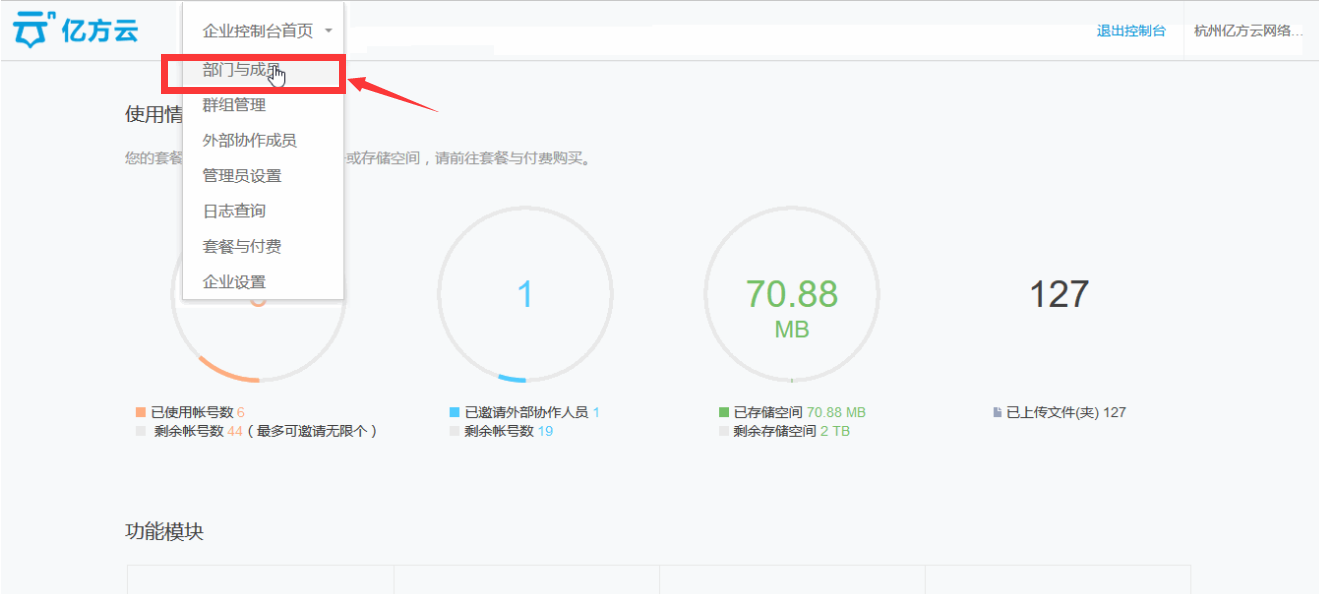Click the 退出控制台 link
The width and height of the screenshot is (1319, 594).
(1131, 31)
